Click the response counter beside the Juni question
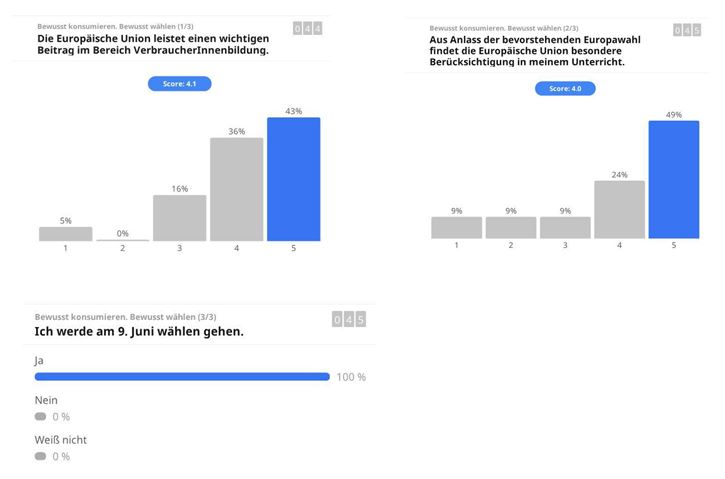 click(x=349, y=319)
